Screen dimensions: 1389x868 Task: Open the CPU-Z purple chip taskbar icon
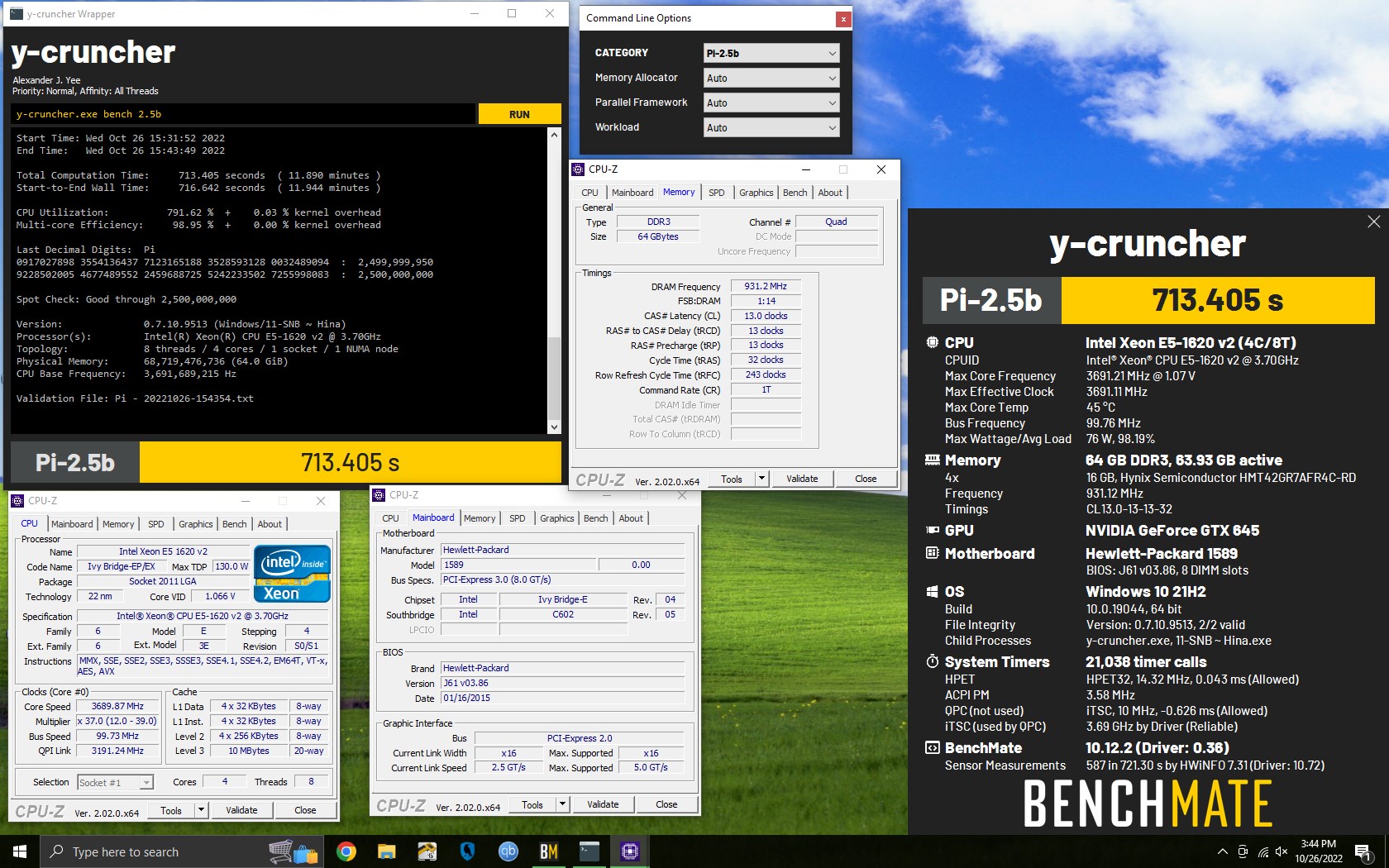pos(630,851)
